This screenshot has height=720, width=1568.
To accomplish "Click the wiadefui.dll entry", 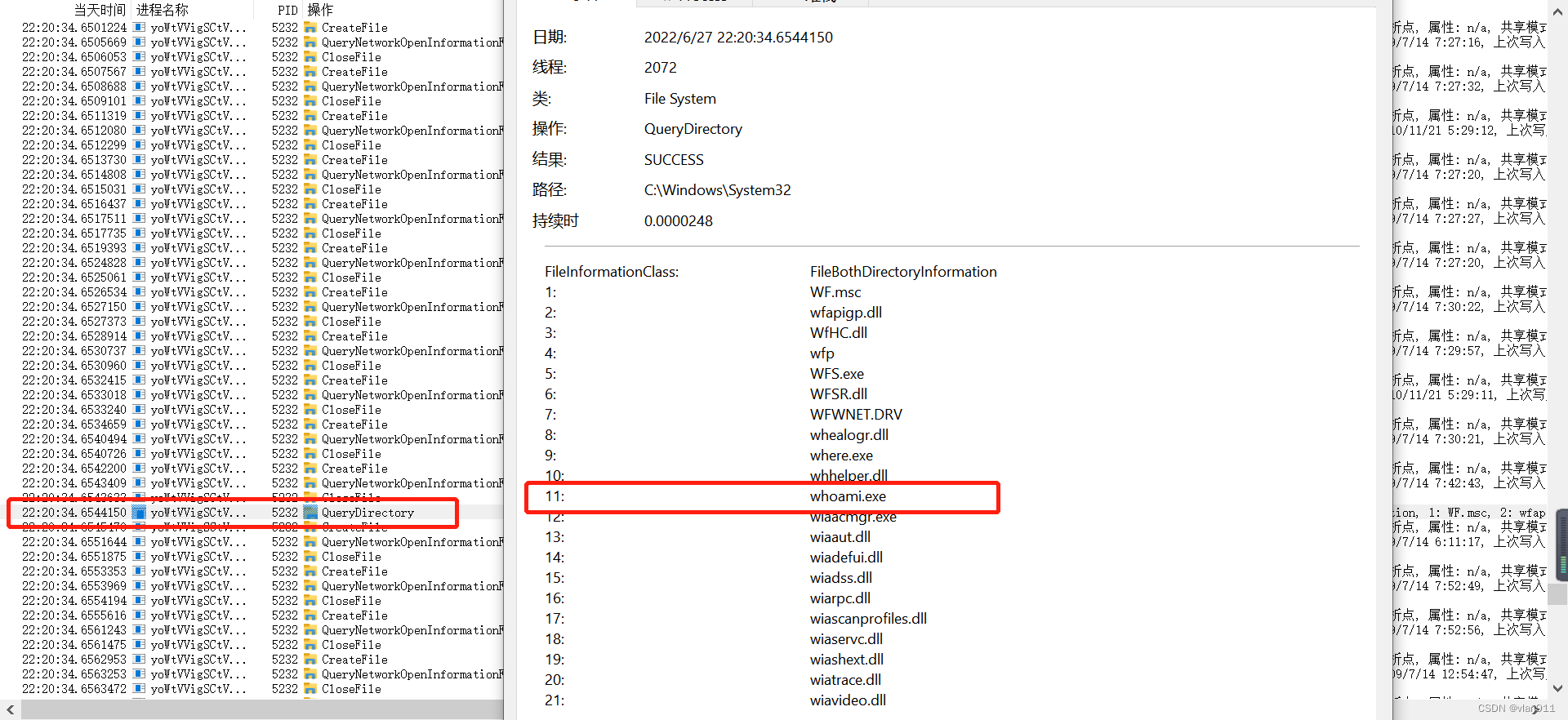I will pyautogui.click(x=846, y=558).
